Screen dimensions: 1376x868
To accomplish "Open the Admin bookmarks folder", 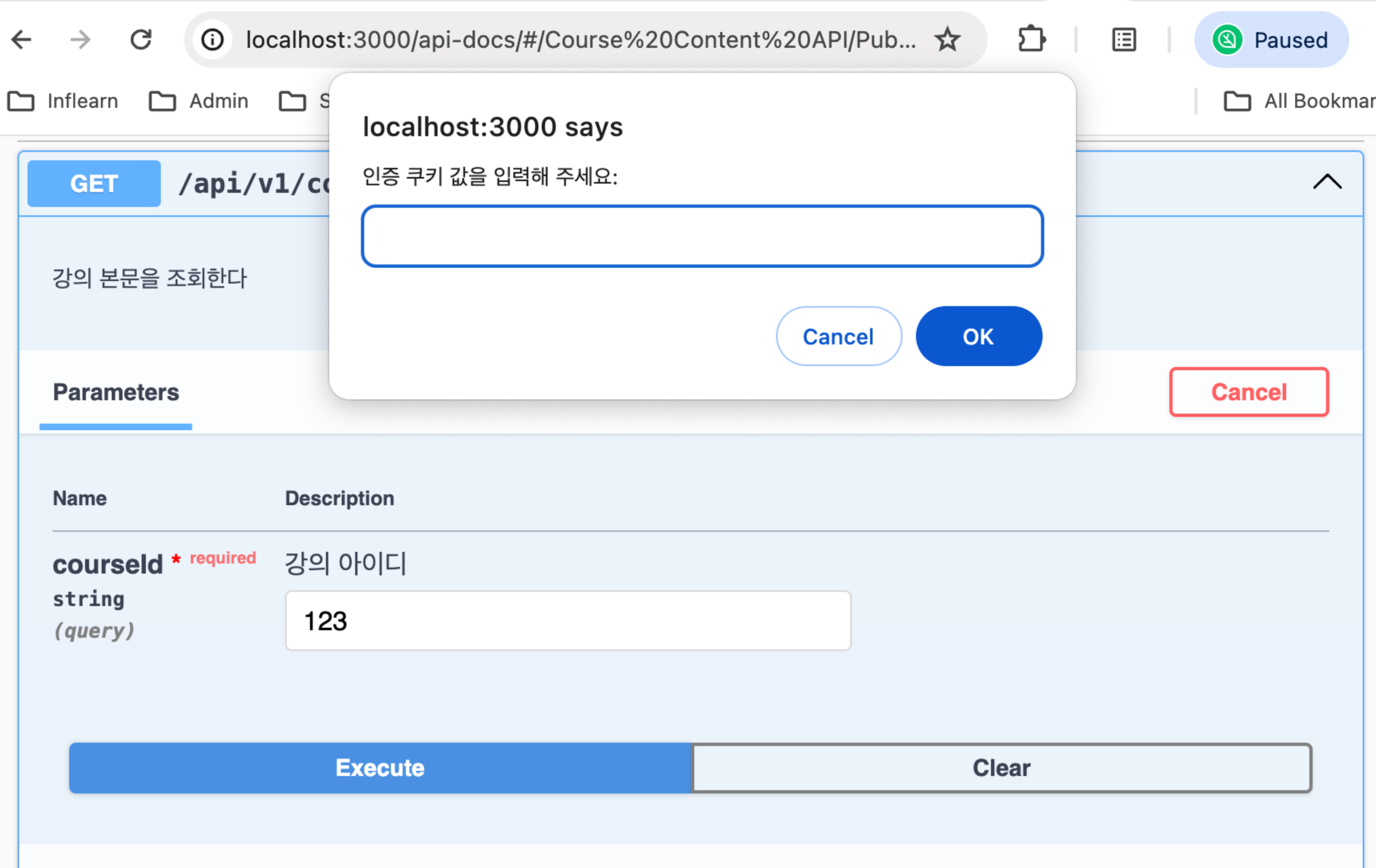I will click(x=199, y=101).
